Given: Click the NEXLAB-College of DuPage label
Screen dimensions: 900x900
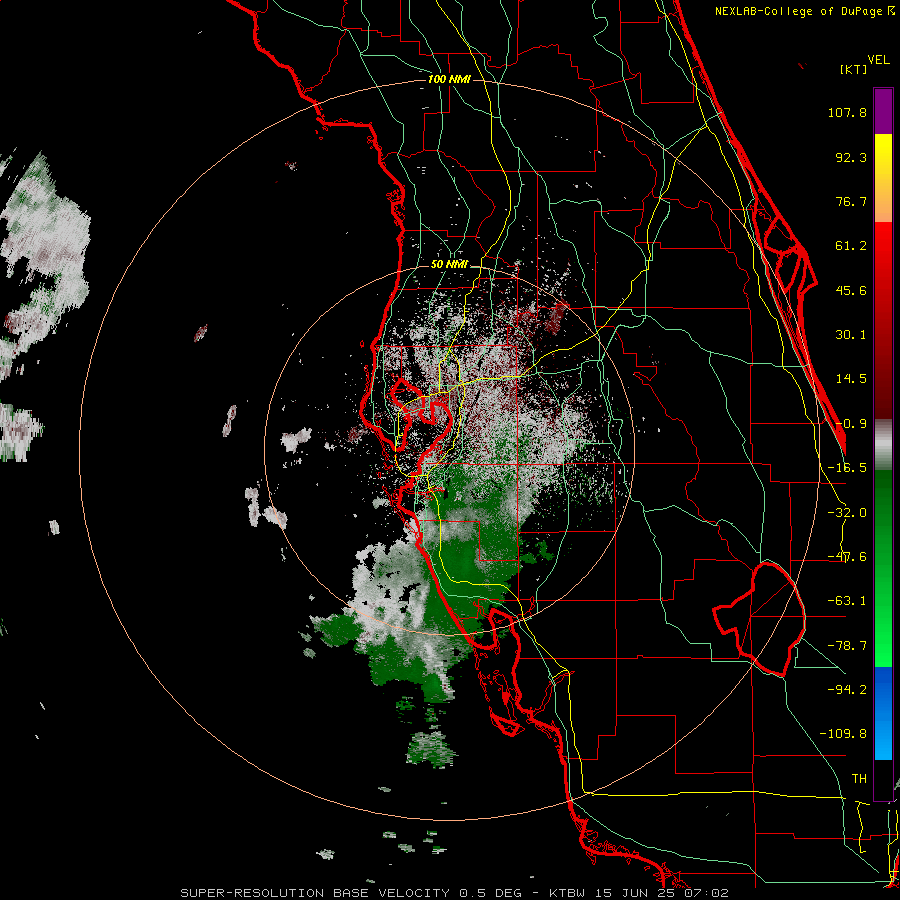Looking at the screenshot, I should 805,11.
